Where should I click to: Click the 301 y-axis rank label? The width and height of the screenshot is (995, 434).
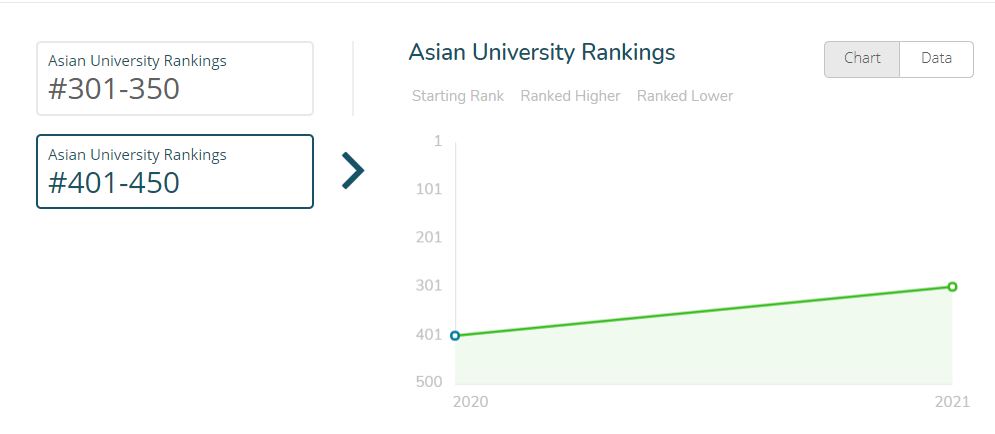click(x=428, y=286)
